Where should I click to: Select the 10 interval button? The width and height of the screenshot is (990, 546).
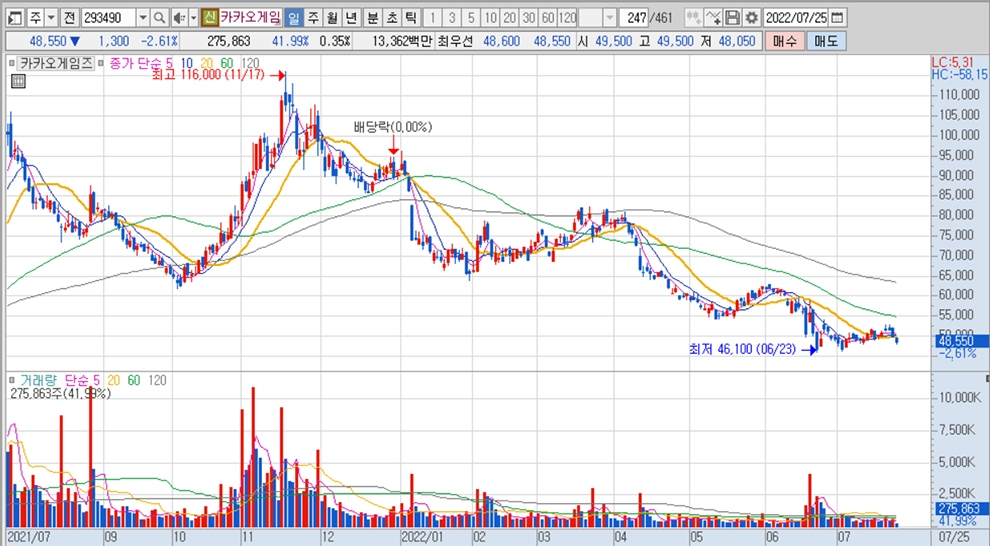click(x=491, y=18)
